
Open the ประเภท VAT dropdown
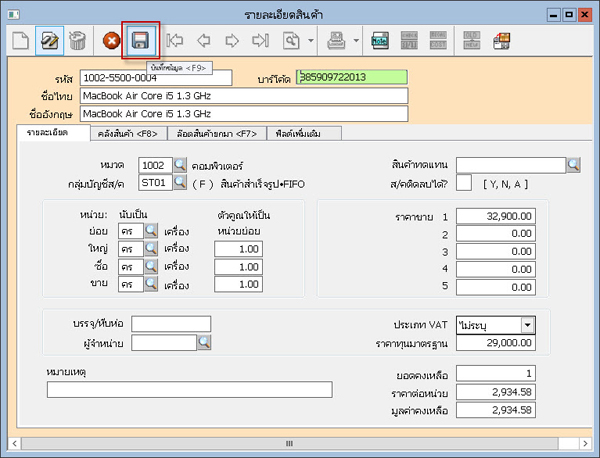pyautogui.click(x=528, y=325)
